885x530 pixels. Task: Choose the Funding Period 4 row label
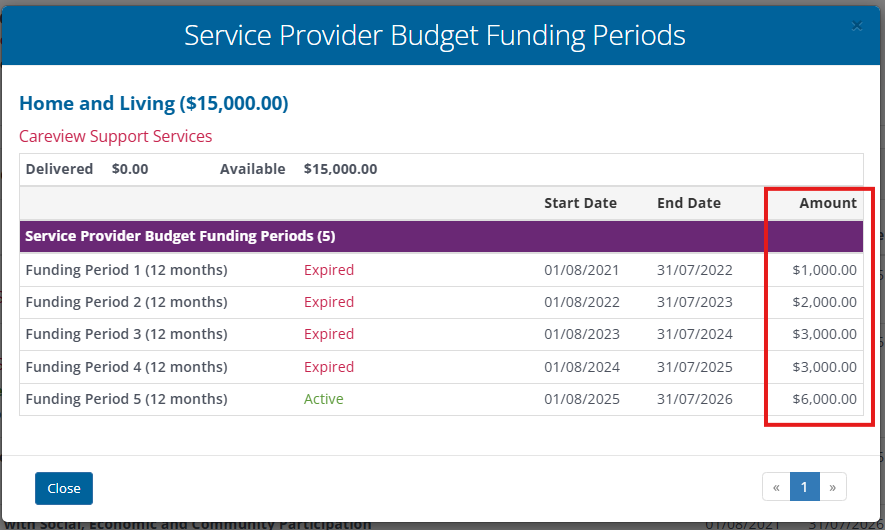pos(126,367)
